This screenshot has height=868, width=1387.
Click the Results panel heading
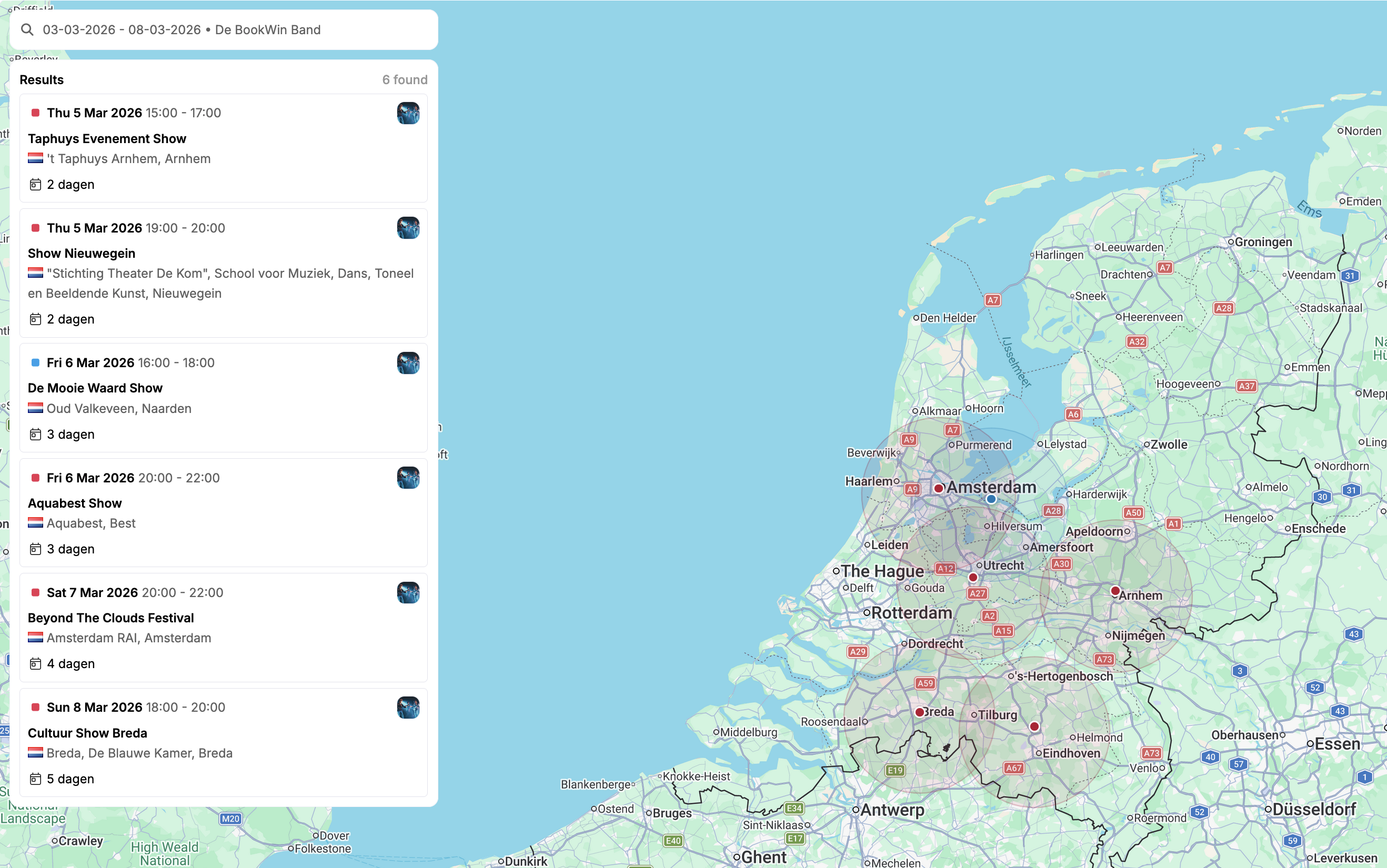coord(42,80)
